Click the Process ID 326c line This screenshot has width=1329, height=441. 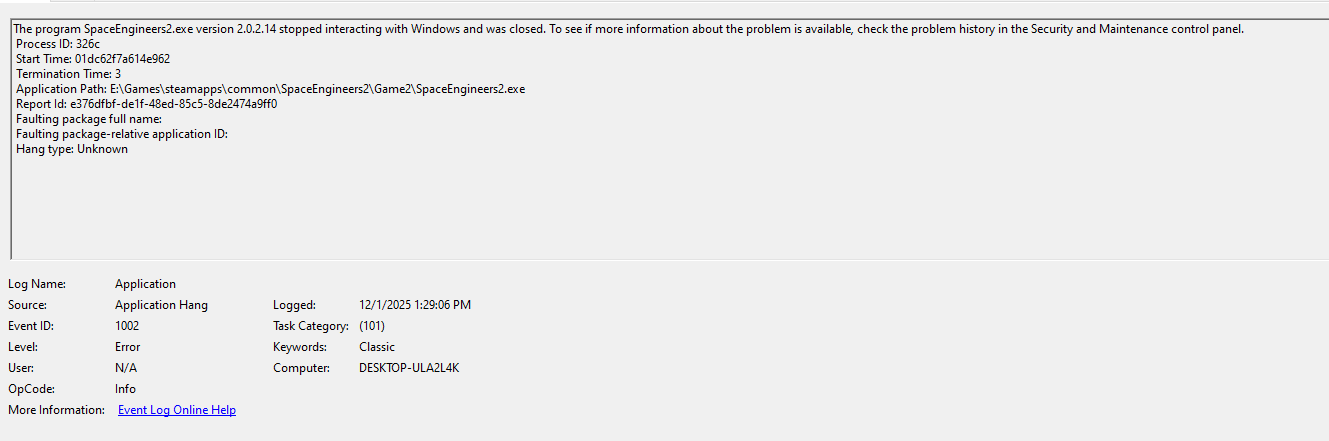pyautogui.click(x=58, y=44)
